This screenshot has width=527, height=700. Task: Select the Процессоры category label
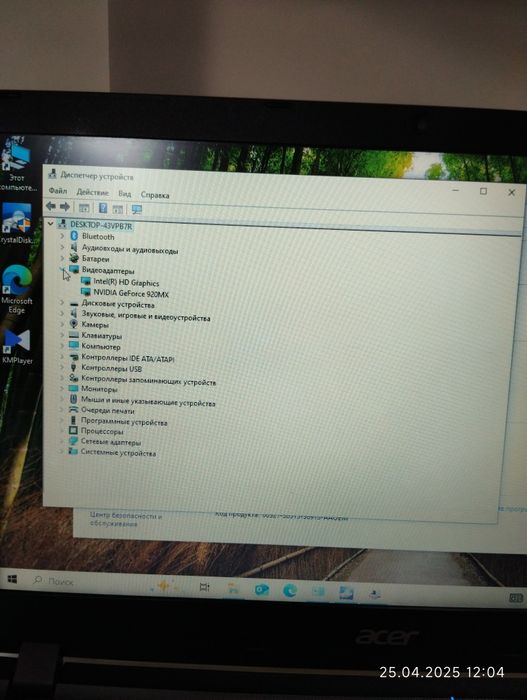click(x=102, y=432)
